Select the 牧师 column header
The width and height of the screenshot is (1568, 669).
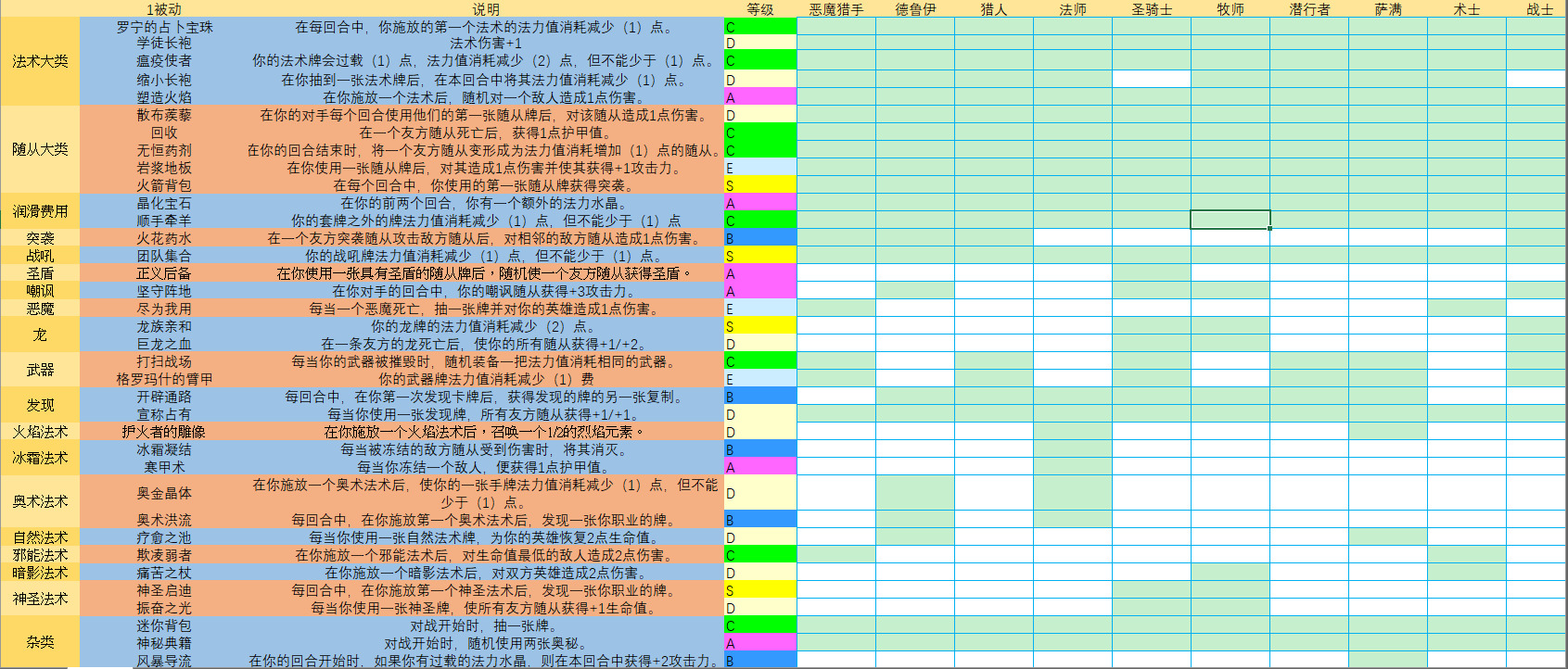pyautogui.click(x=1230, y=9)
